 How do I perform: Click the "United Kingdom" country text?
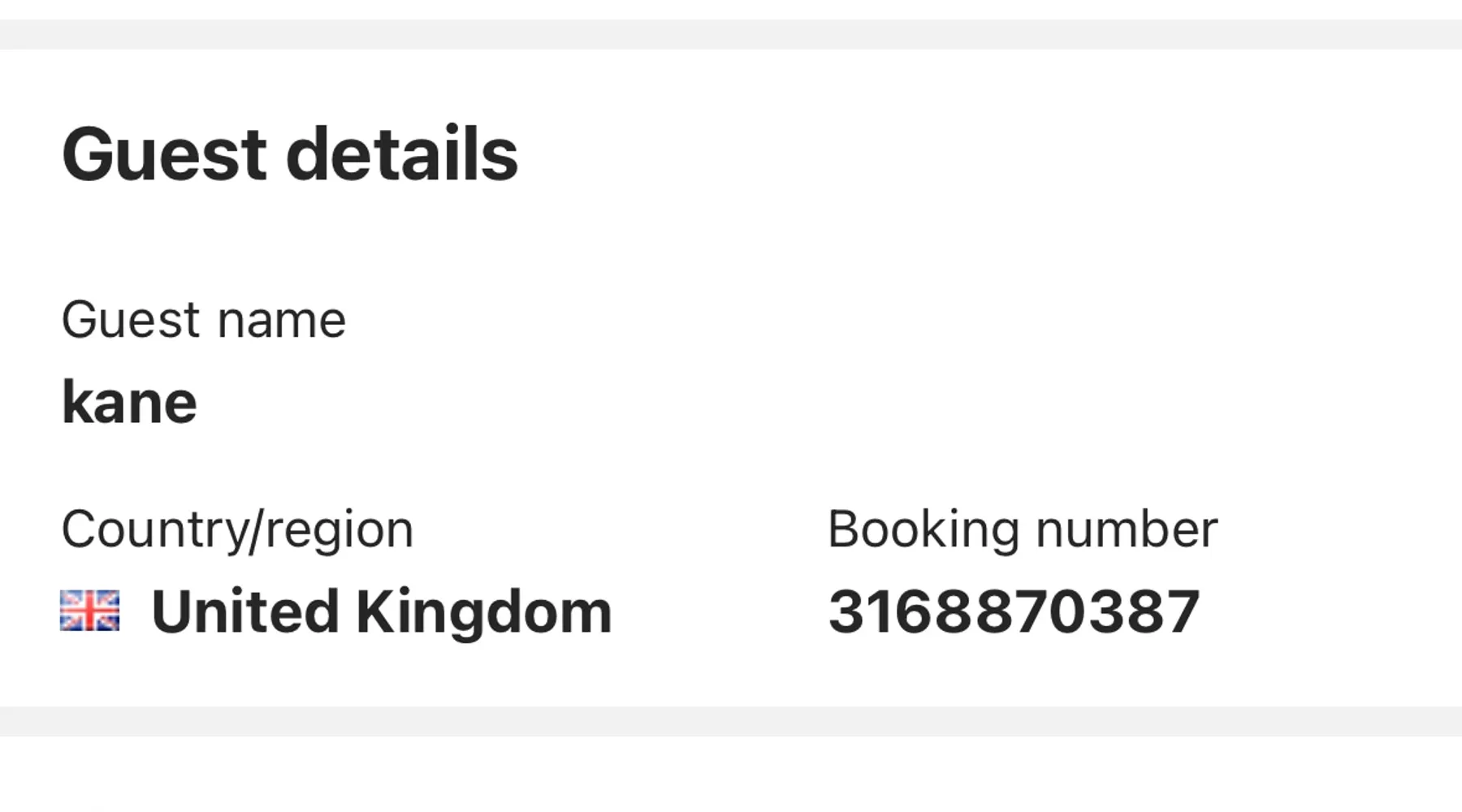[x=381, y=611]
